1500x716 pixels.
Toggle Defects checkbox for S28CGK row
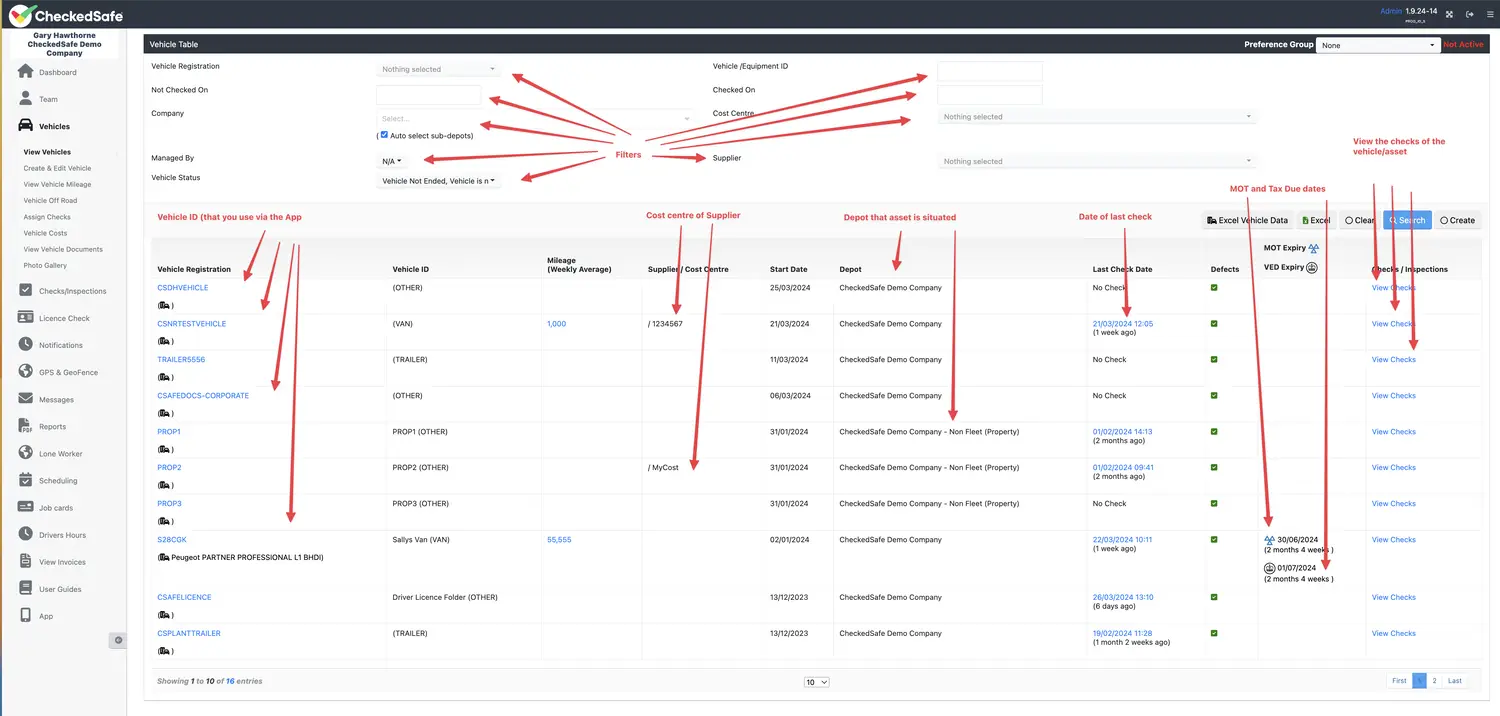click(1214, 540)
